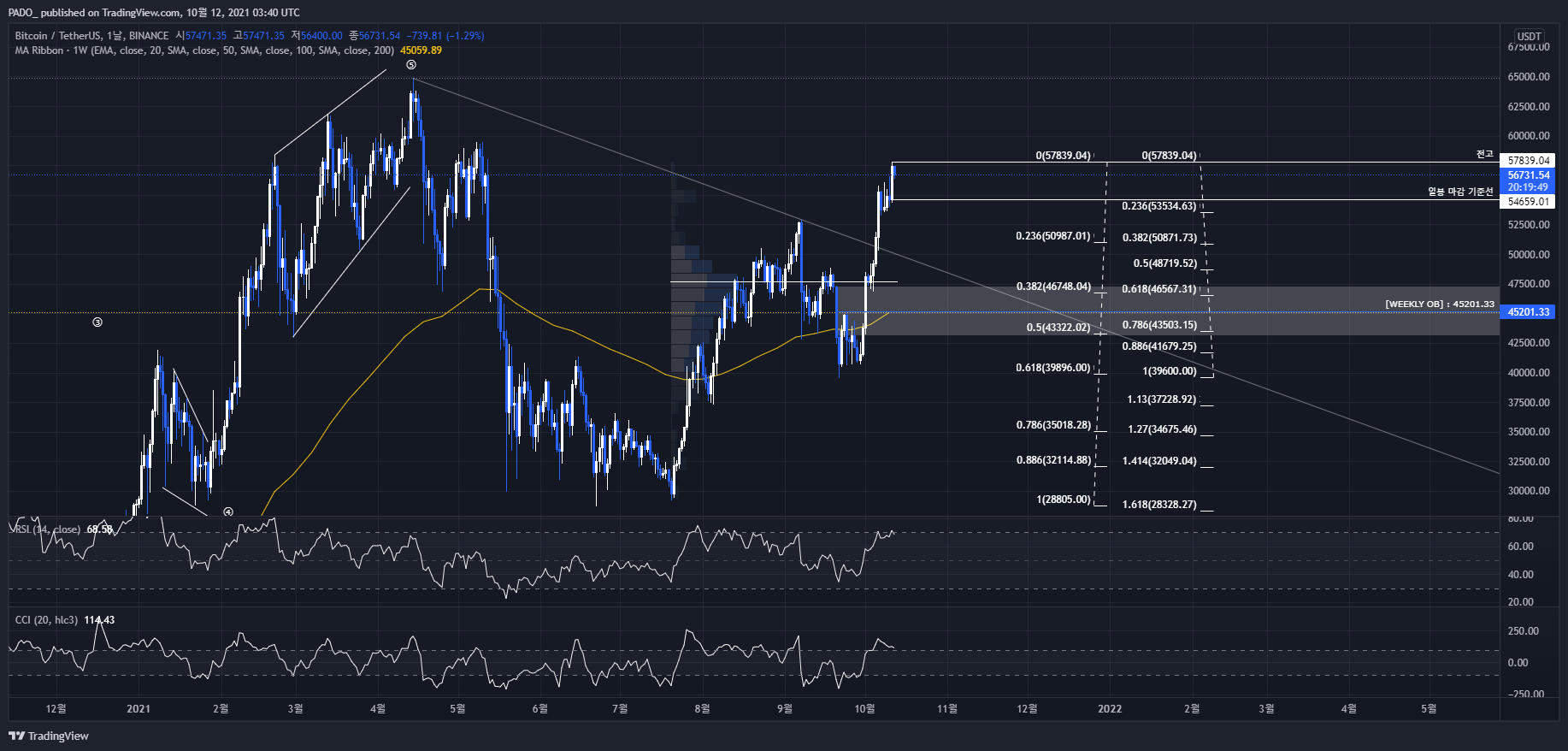Viewport: 1568px width, 751px height.
Task: Select Fibonacci level 0.5(48719.52)
Action: (x=1165, y=263)
